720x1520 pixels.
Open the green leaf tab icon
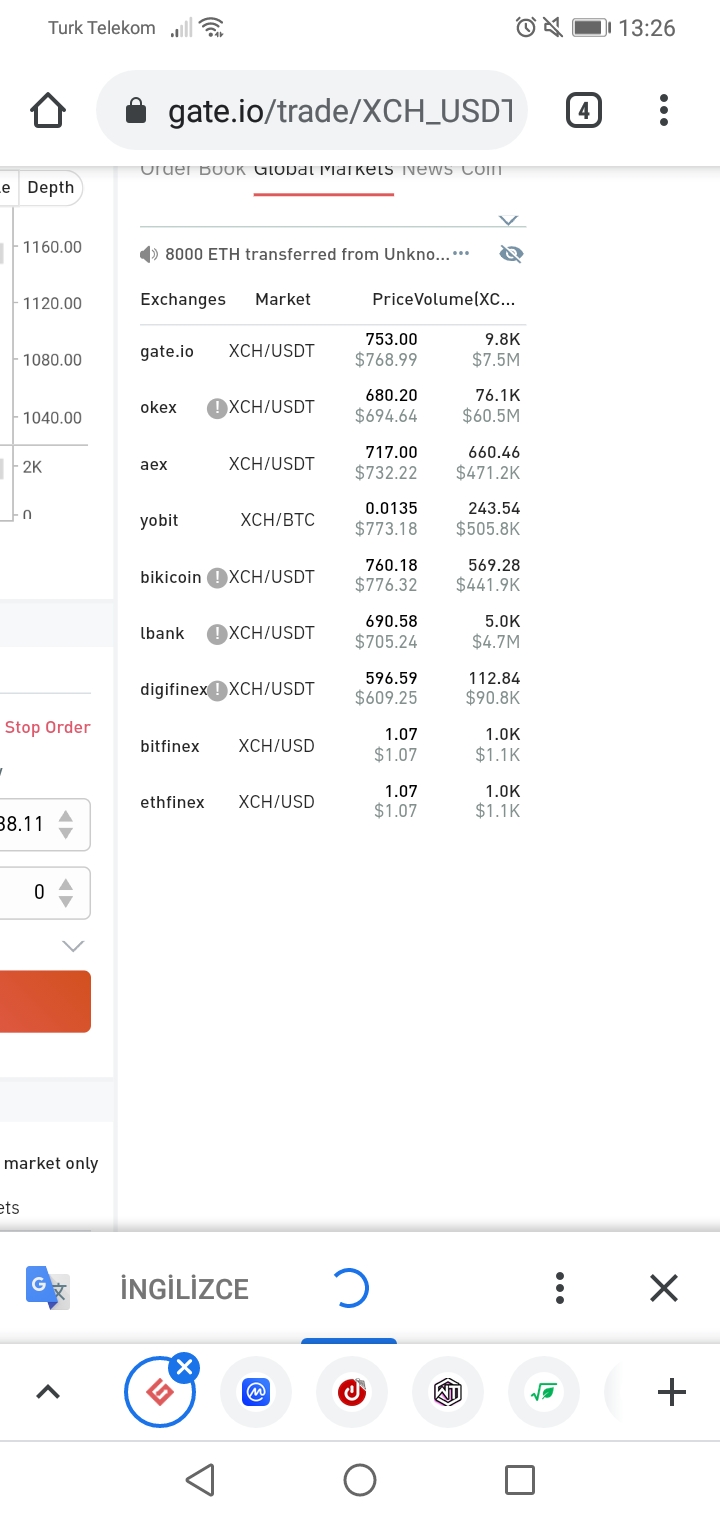[544, 1392]
